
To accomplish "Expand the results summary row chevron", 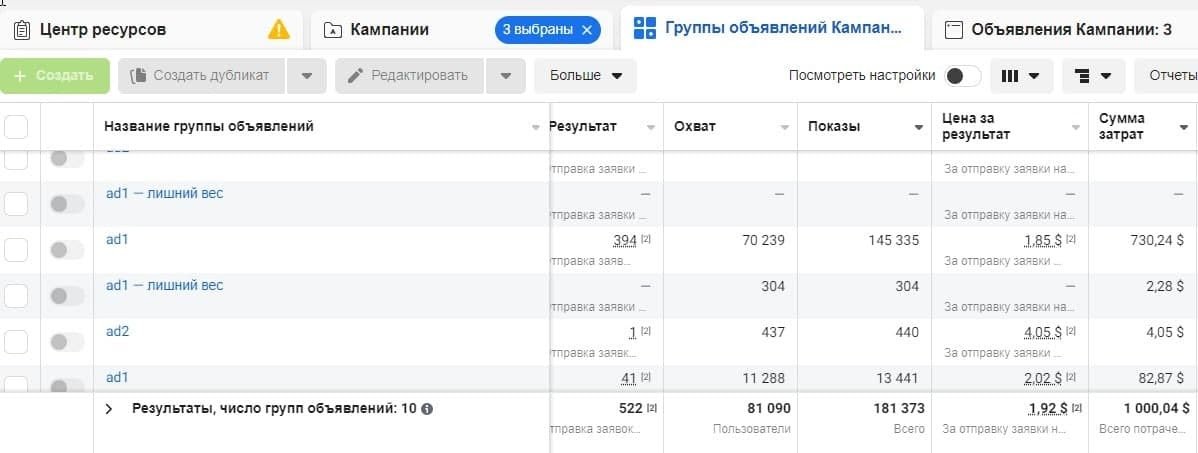I will click(x=109, y=409).
